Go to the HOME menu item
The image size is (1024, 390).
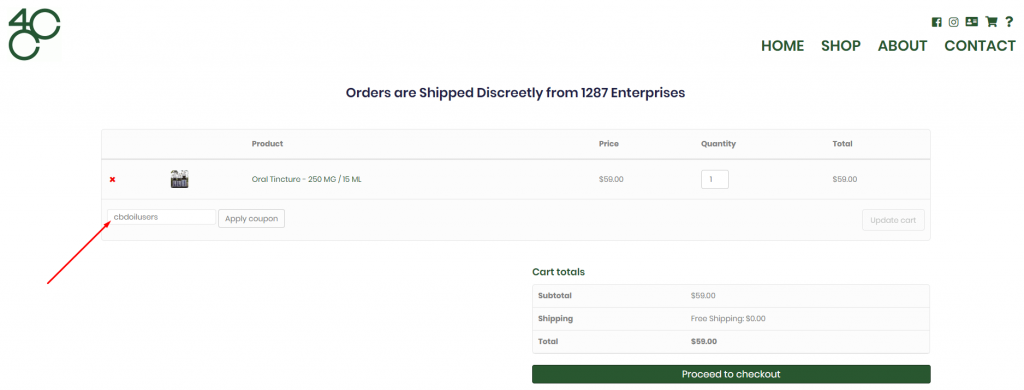(782, 46)
